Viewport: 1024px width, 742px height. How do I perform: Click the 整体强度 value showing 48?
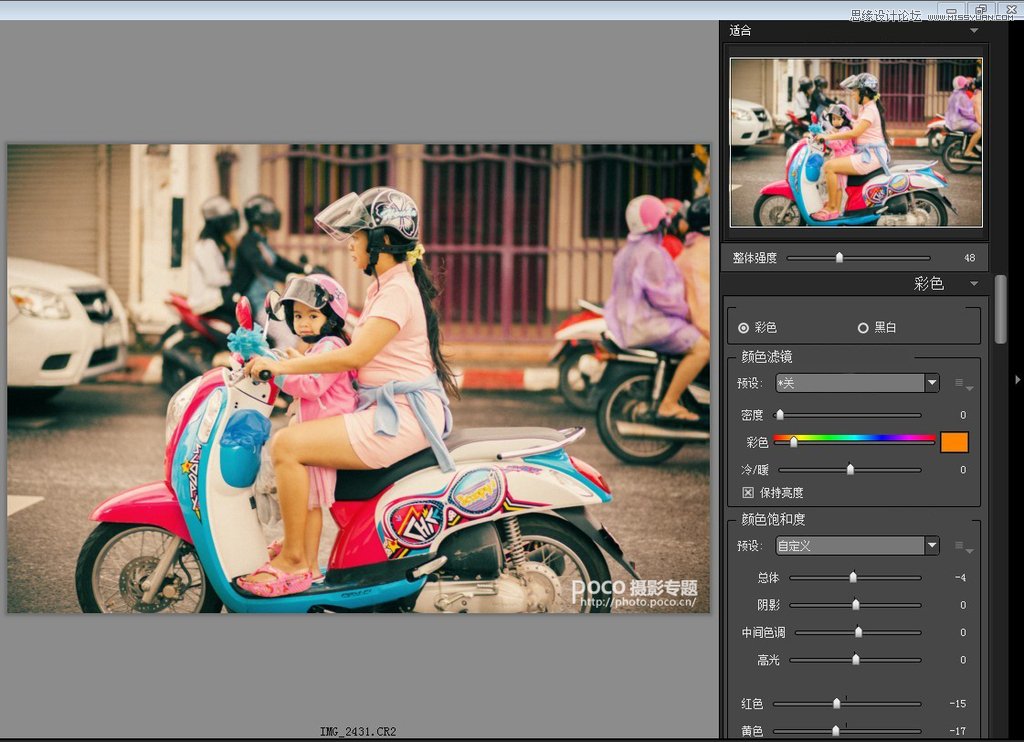[968, 257]
